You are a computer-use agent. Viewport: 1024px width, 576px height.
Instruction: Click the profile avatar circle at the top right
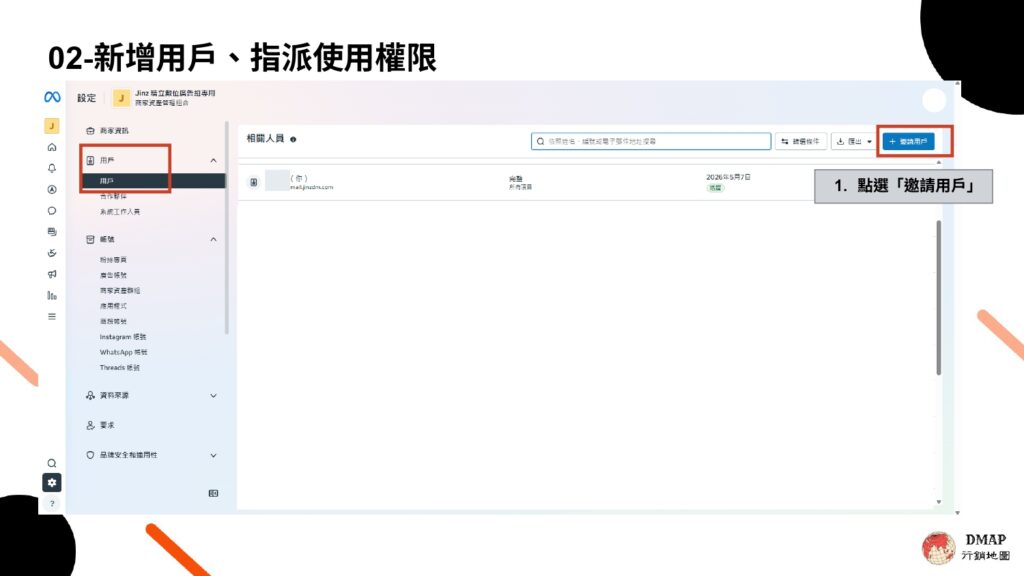pos(934,100)
